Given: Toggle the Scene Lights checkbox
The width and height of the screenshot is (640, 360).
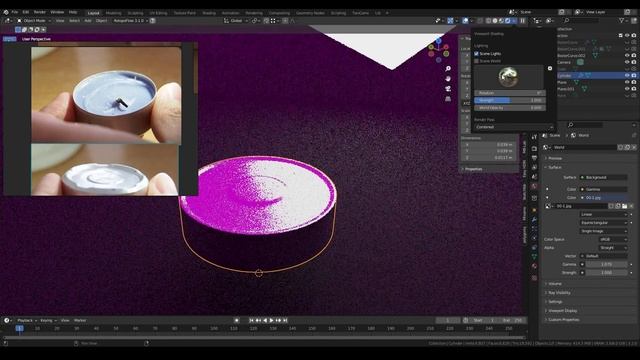Looking at the screenshot, I should pos(476,53).
